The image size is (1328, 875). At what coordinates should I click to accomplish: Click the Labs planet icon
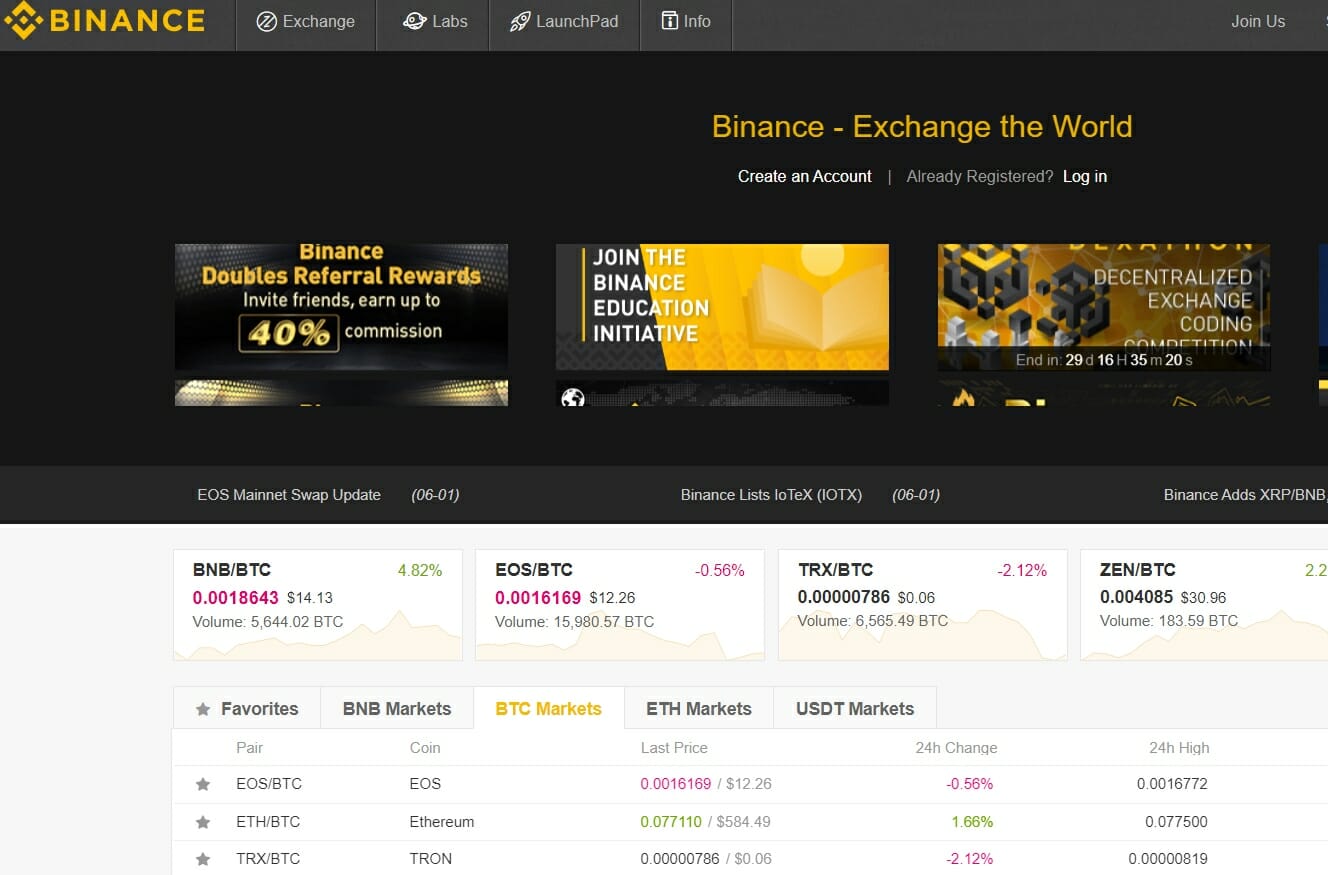point(415,21)
